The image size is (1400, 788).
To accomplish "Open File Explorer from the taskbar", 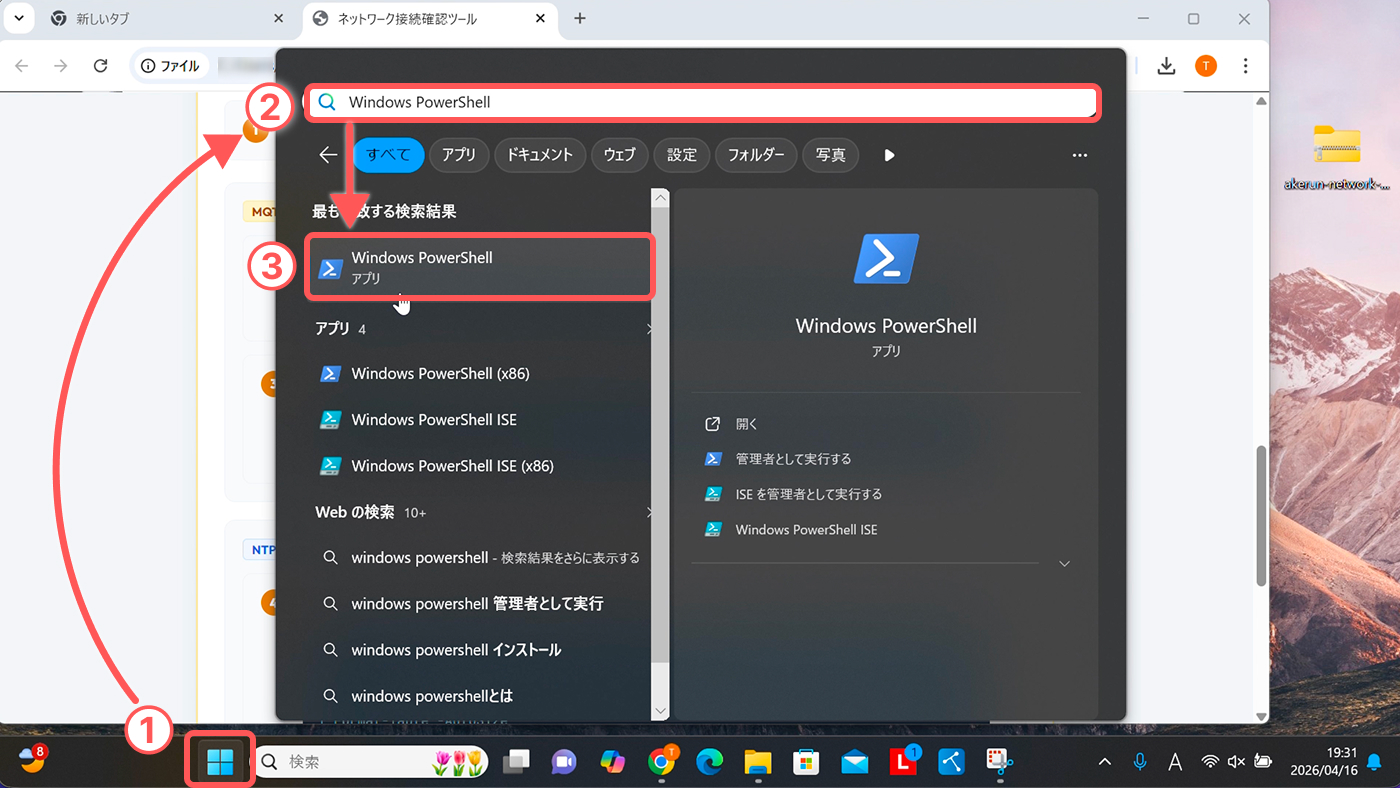I will point(757,762).
